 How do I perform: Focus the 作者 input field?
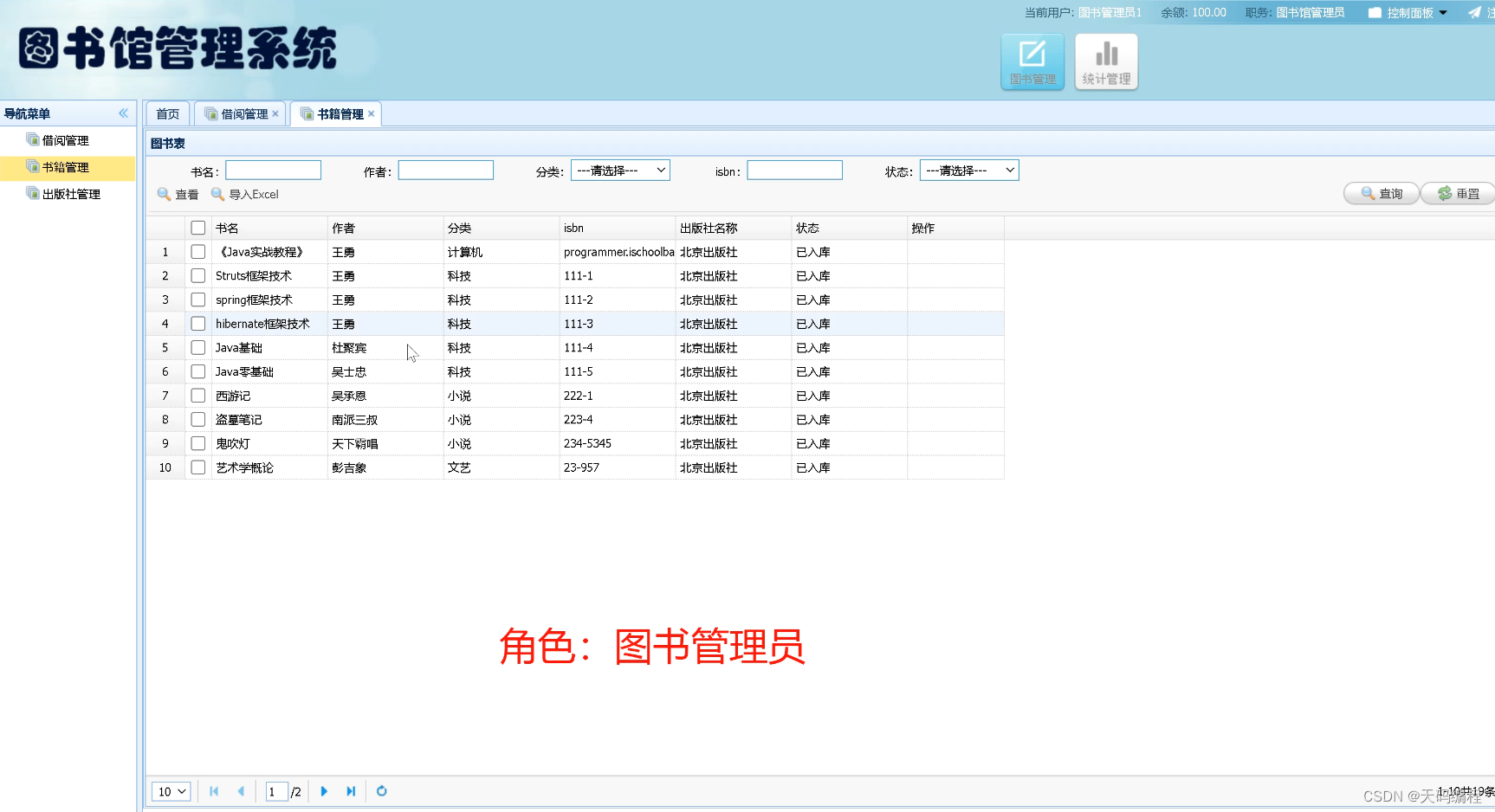pos(446,171)
